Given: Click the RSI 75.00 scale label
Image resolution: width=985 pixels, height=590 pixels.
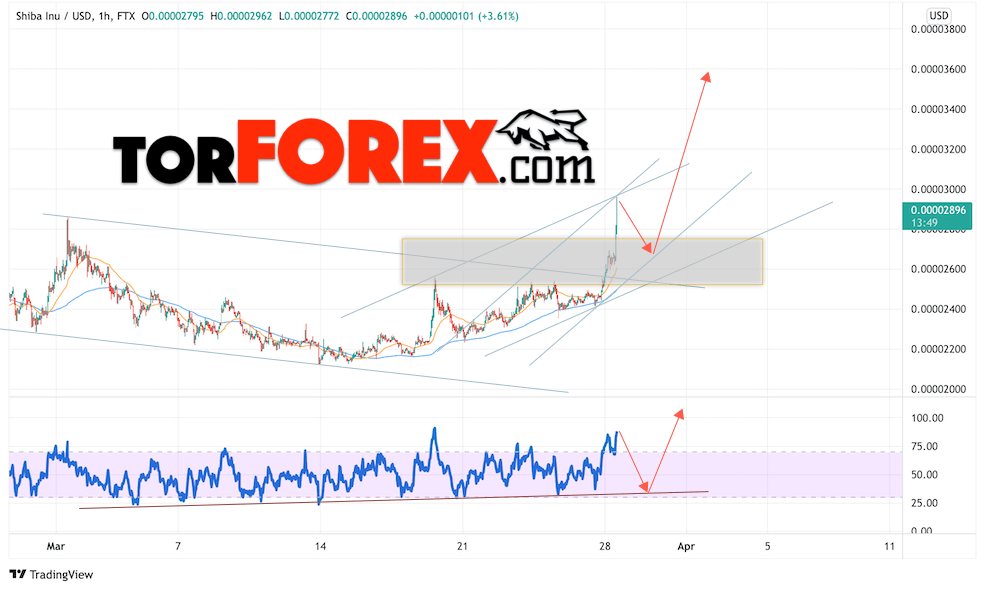Looking at the screenshot, I should [x=925, y=446].
